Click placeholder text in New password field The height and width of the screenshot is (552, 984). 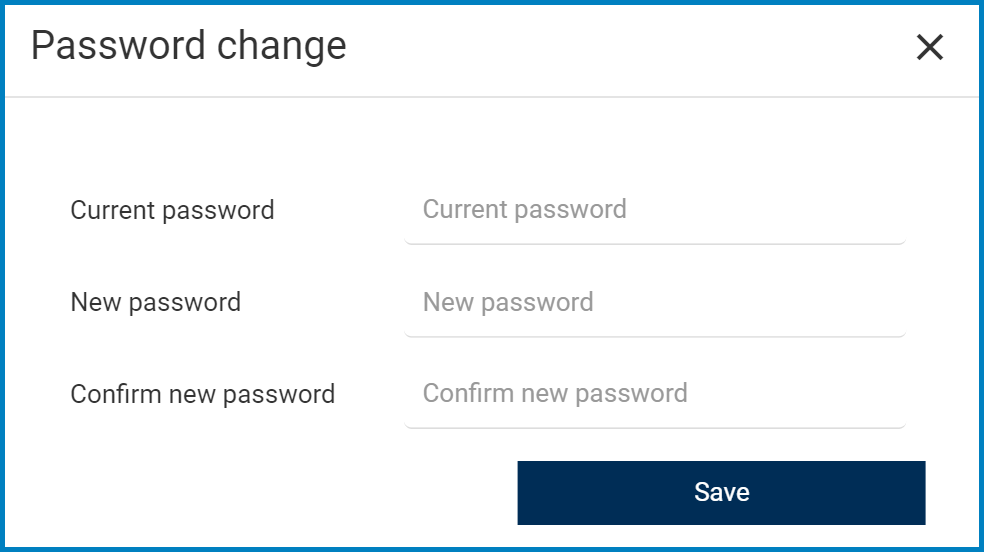pos(508,302)
